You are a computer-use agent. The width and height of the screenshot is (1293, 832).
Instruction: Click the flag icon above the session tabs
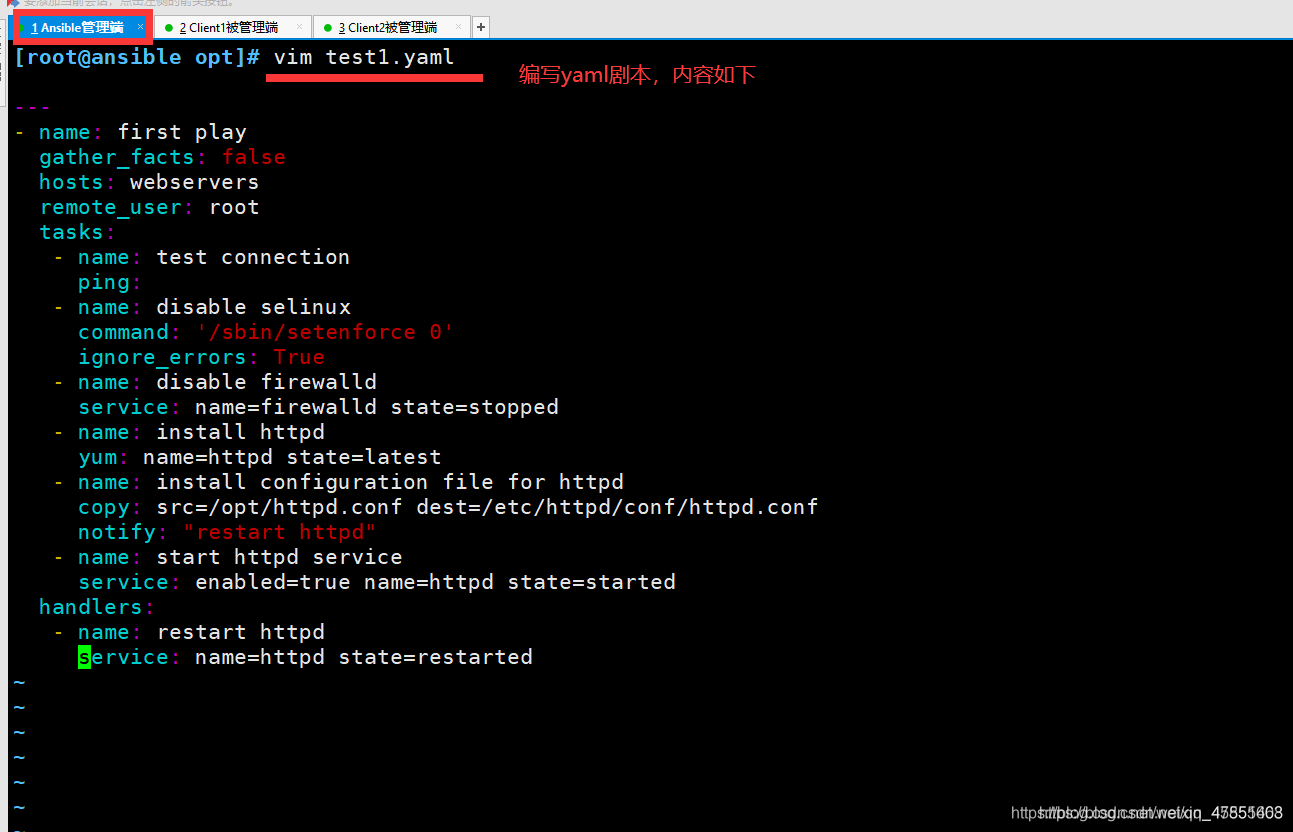pyautogui.click(x=13, y=3)
